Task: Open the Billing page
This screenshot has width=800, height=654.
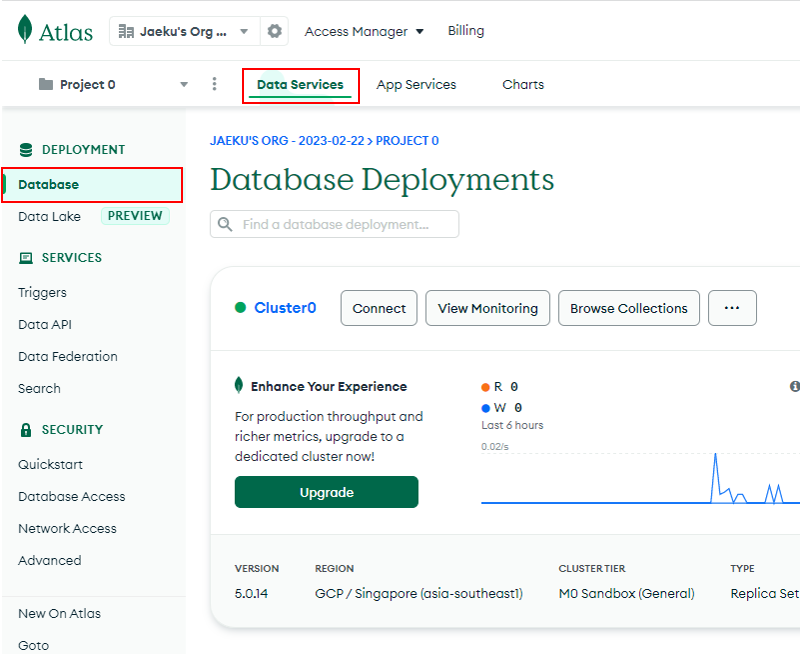Action: click(x=466, y=31)
